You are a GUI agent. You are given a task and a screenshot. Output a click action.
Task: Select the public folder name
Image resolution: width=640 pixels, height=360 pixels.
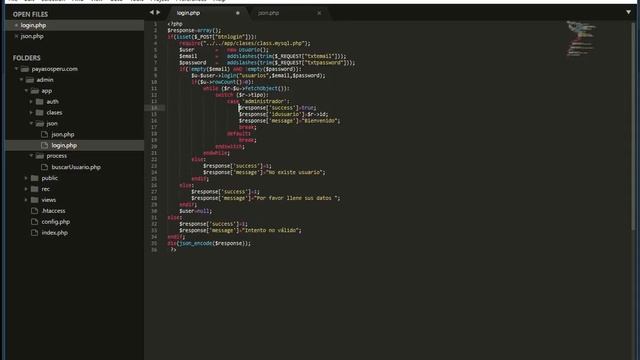(x=49, y=178)
